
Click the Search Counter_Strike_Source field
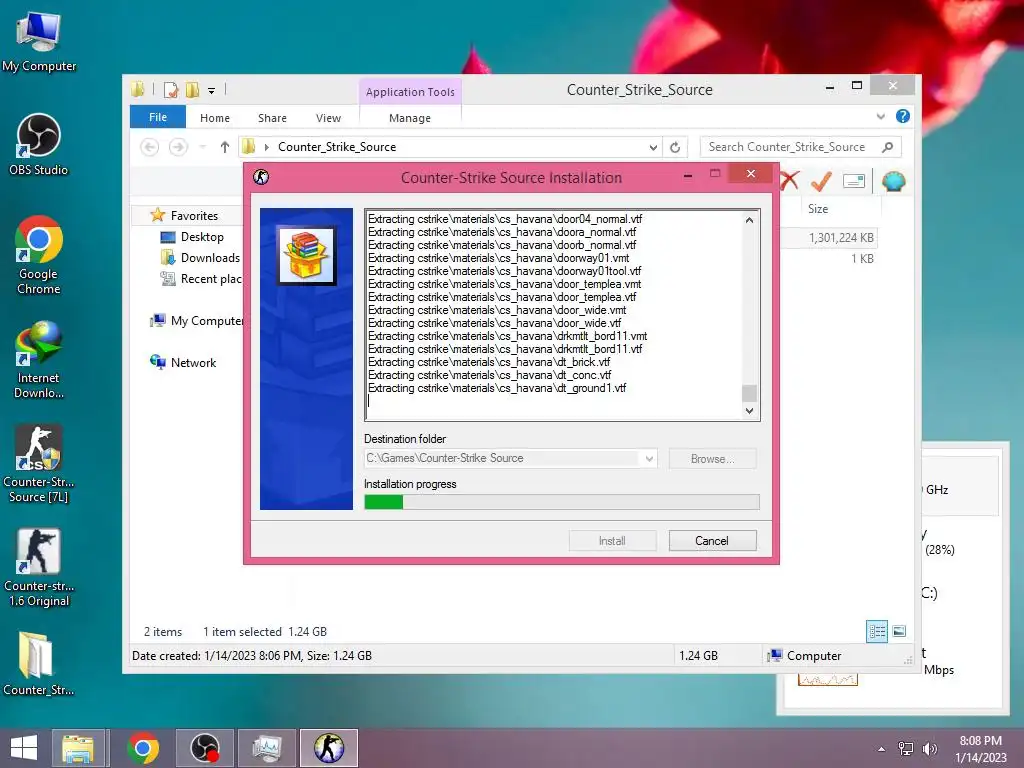801,148
